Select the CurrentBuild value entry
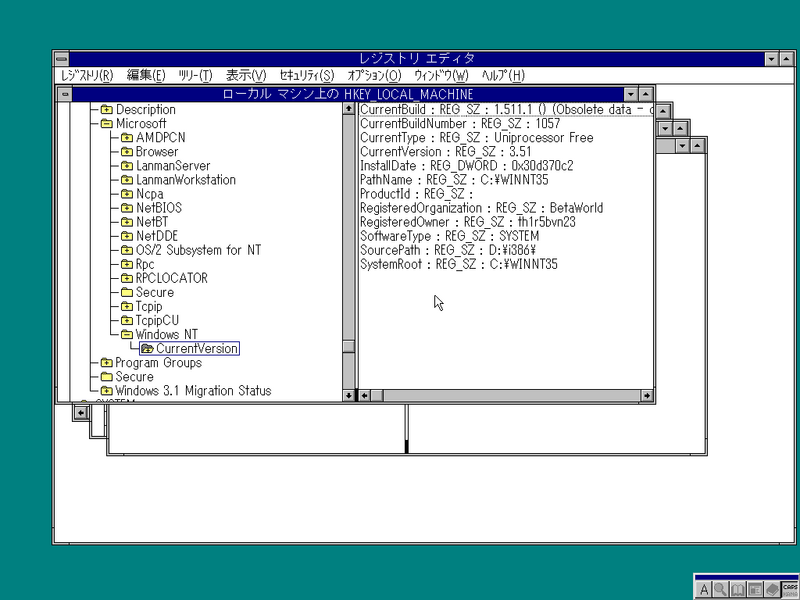 pos(506,109)
